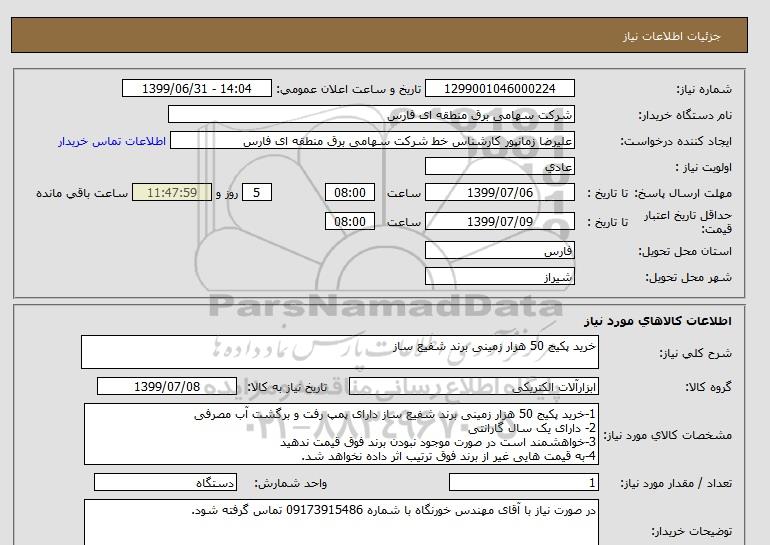This screenshot has width=770, height=545.
Task: Click the header جزئیات اطلاعات نیاز
Action: 671,37
